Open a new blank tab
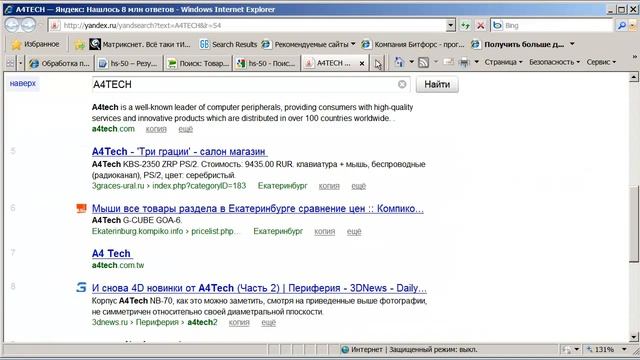640x360 pixels. tap(378, 63)
